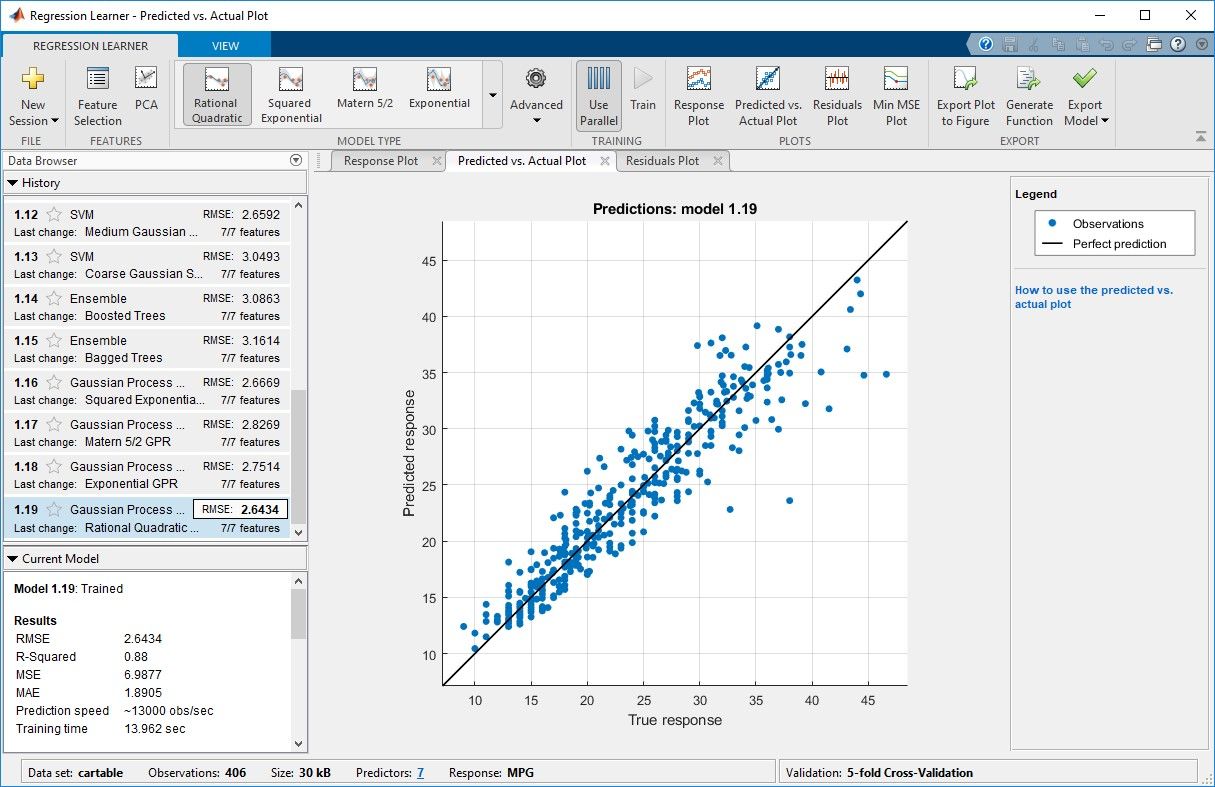Viewport: 1215px width, 787px height.
Task: Start a New Session
Action: [33, 95]
